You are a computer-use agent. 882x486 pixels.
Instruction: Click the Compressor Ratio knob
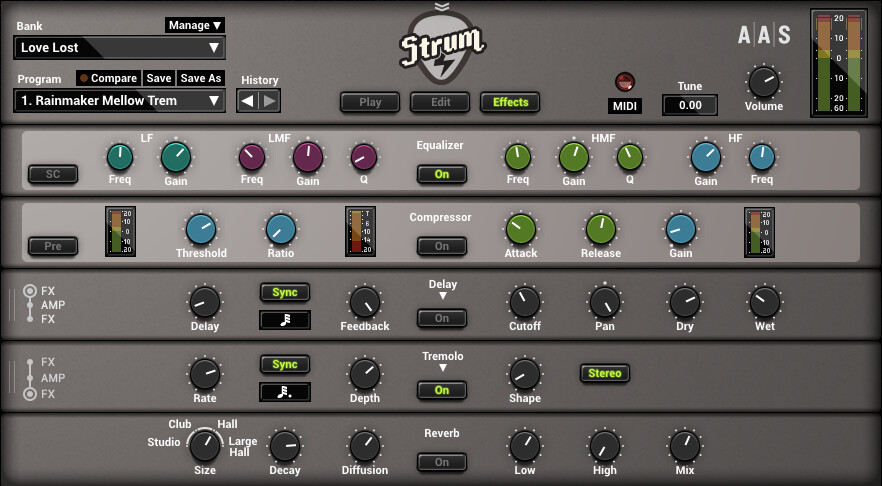pos(281,229)
